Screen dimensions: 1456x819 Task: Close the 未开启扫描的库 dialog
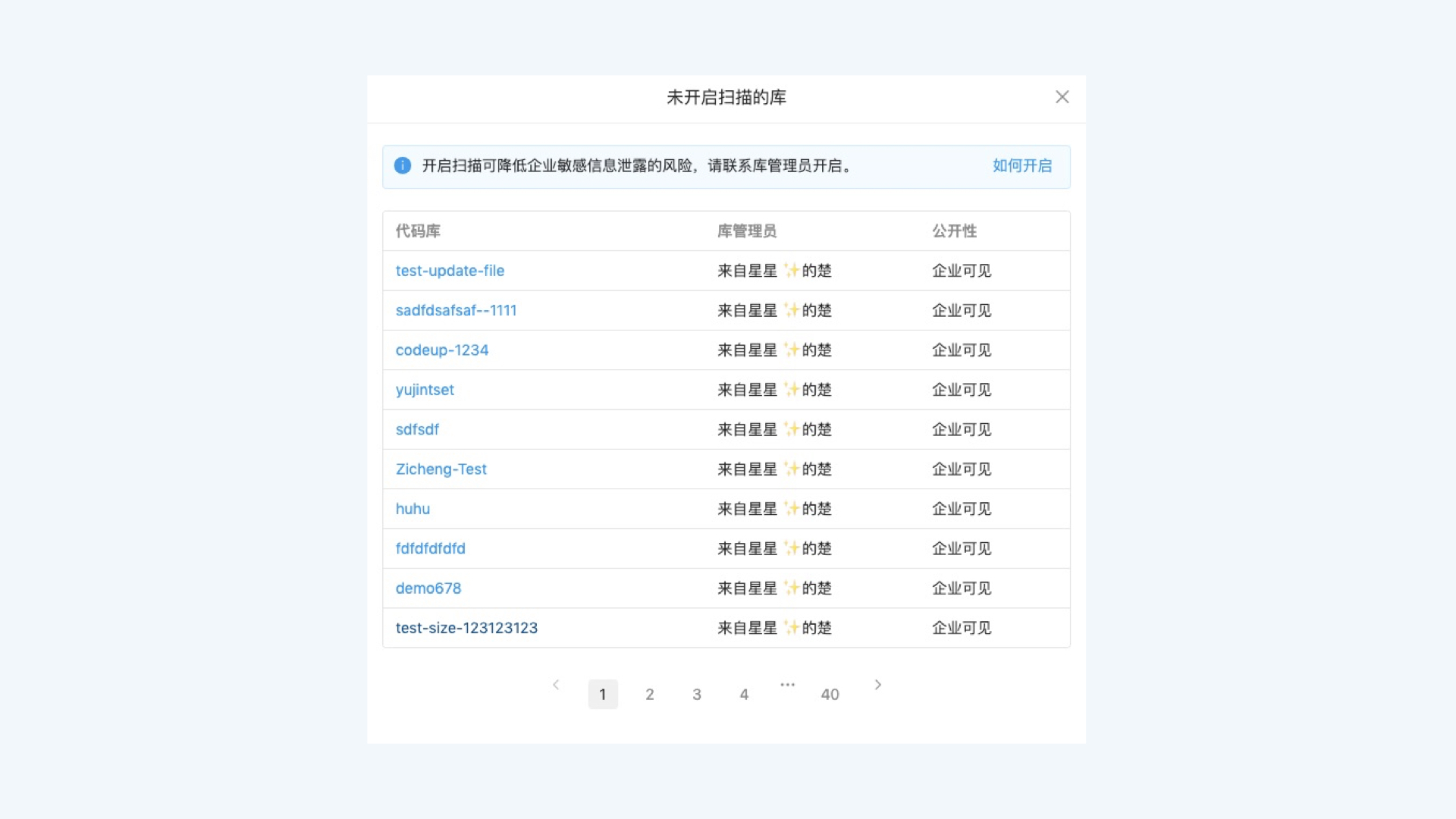coord(1062,97)
